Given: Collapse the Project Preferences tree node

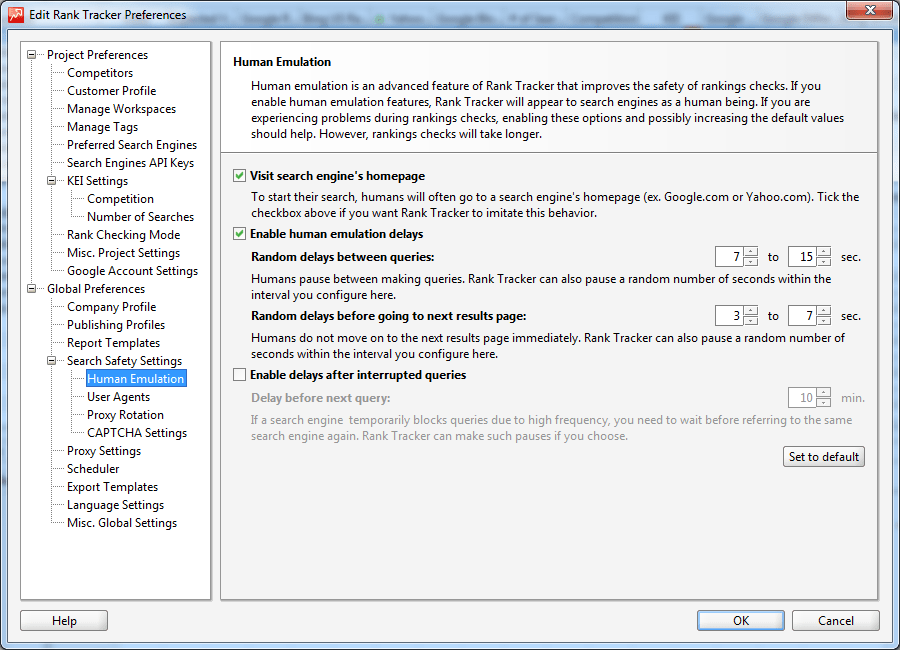Looking at the screenshot, I should coord(32,55).
